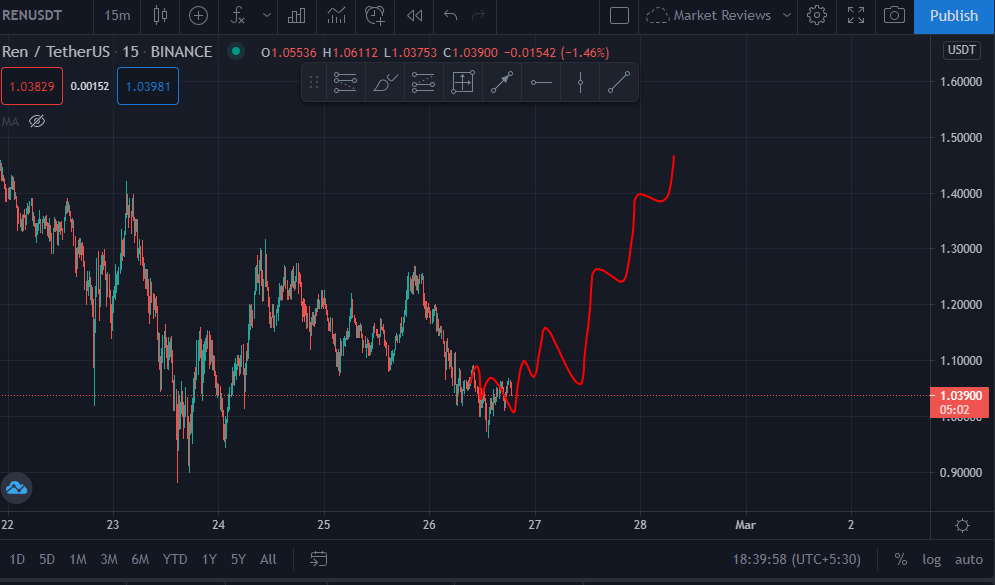Open the USDT currency selector
This screenshot has width=995, height=585.
click(x=961, y=50)
